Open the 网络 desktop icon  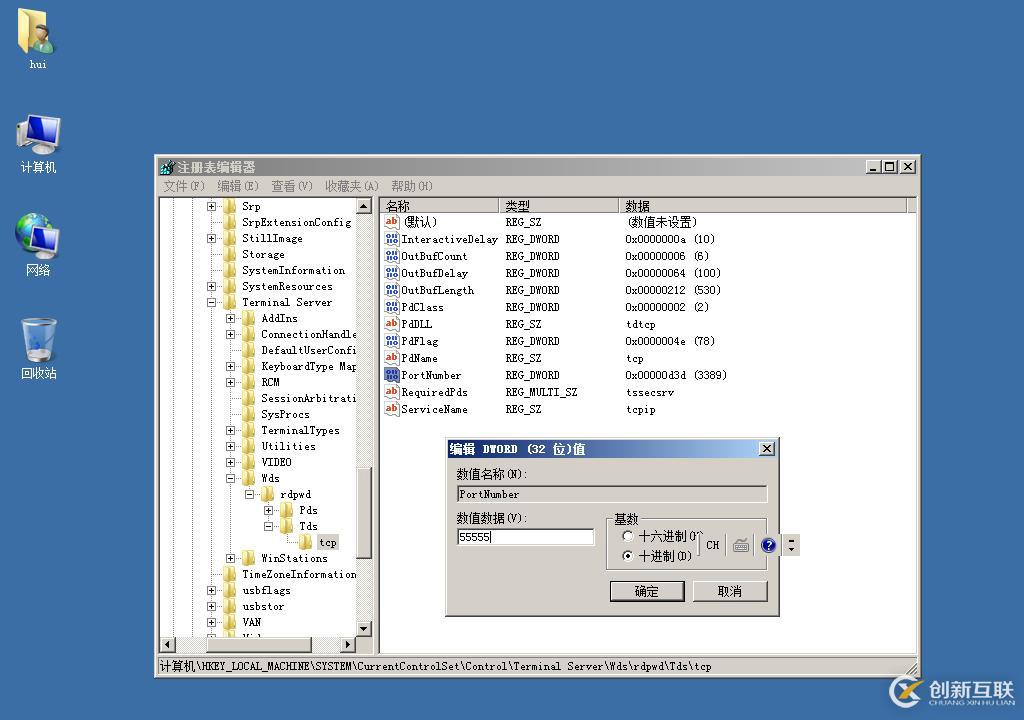[38, 238]
